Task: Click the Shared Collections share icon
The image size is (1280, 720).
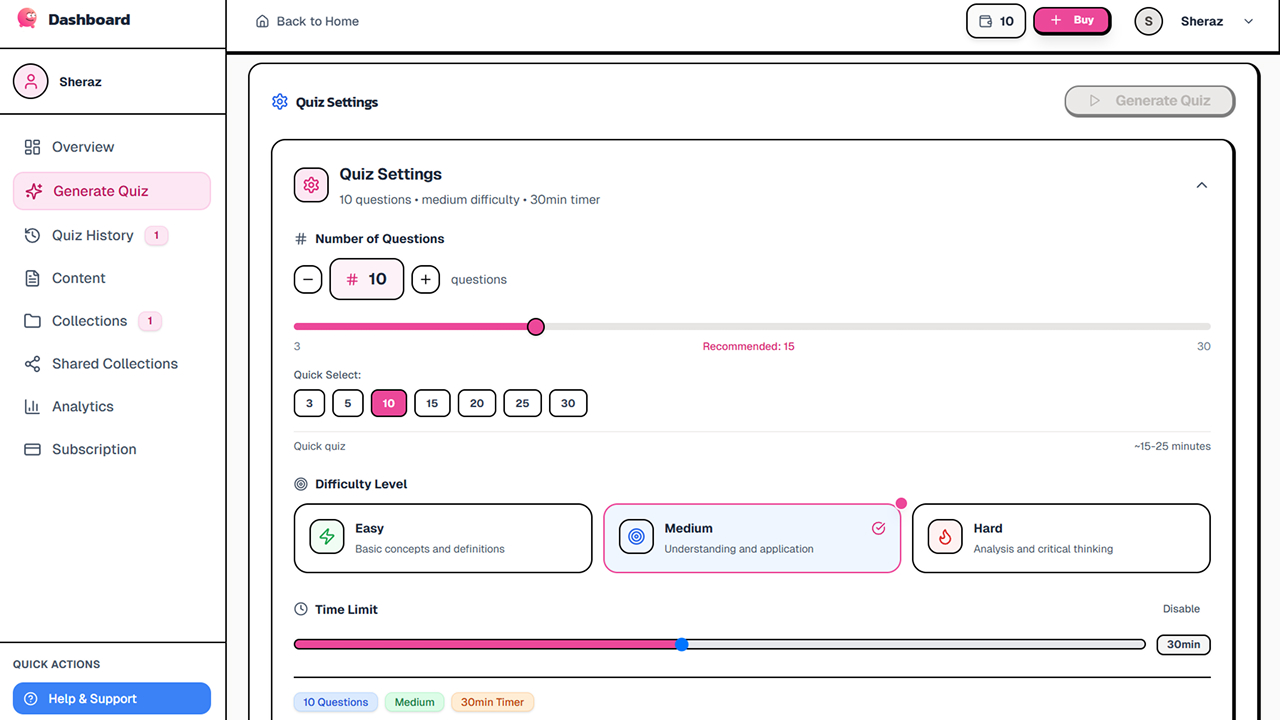Action: (x=32, y=364)
